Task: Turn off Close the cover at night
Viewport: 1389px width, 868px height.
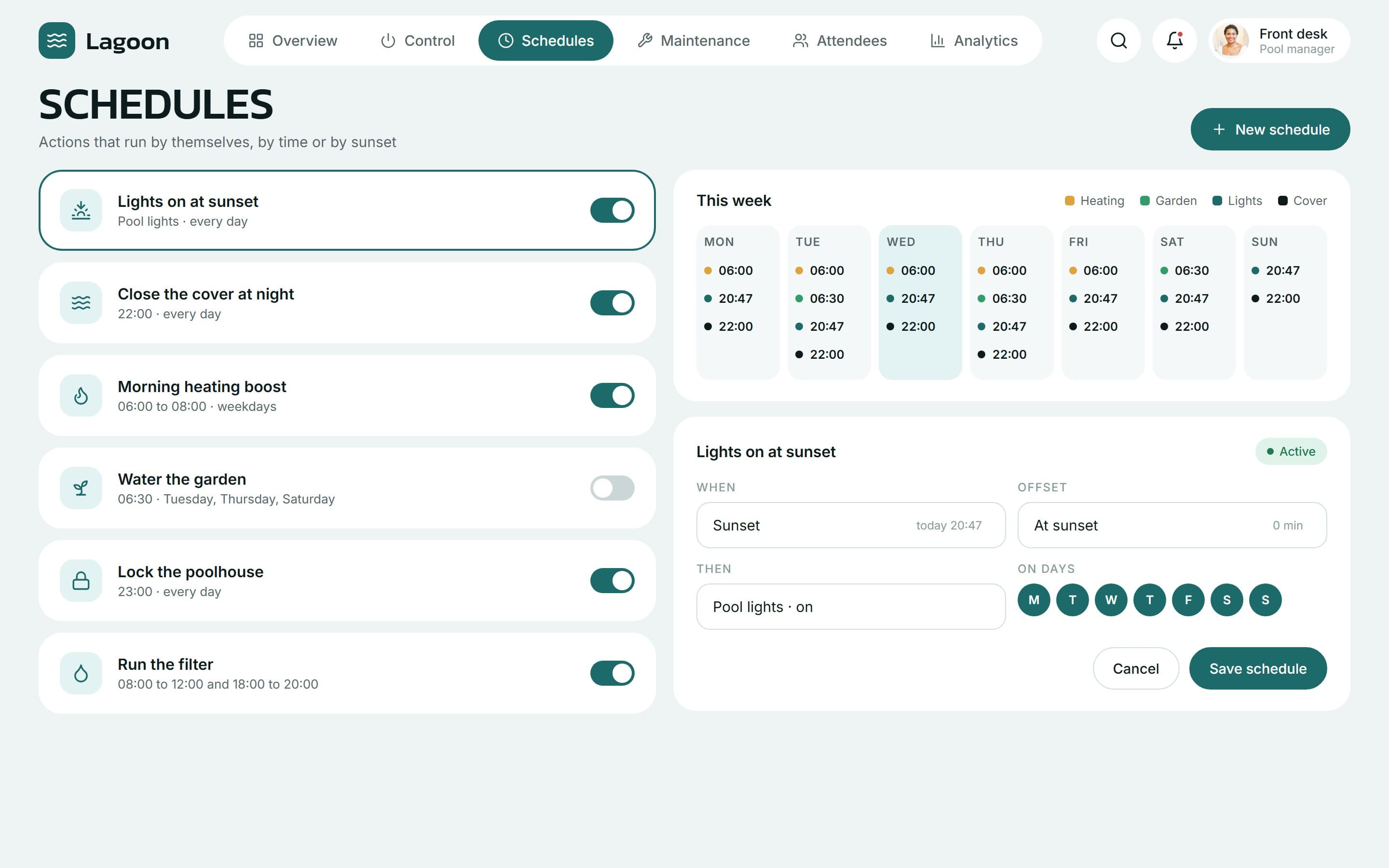Action: coord(612,303)
